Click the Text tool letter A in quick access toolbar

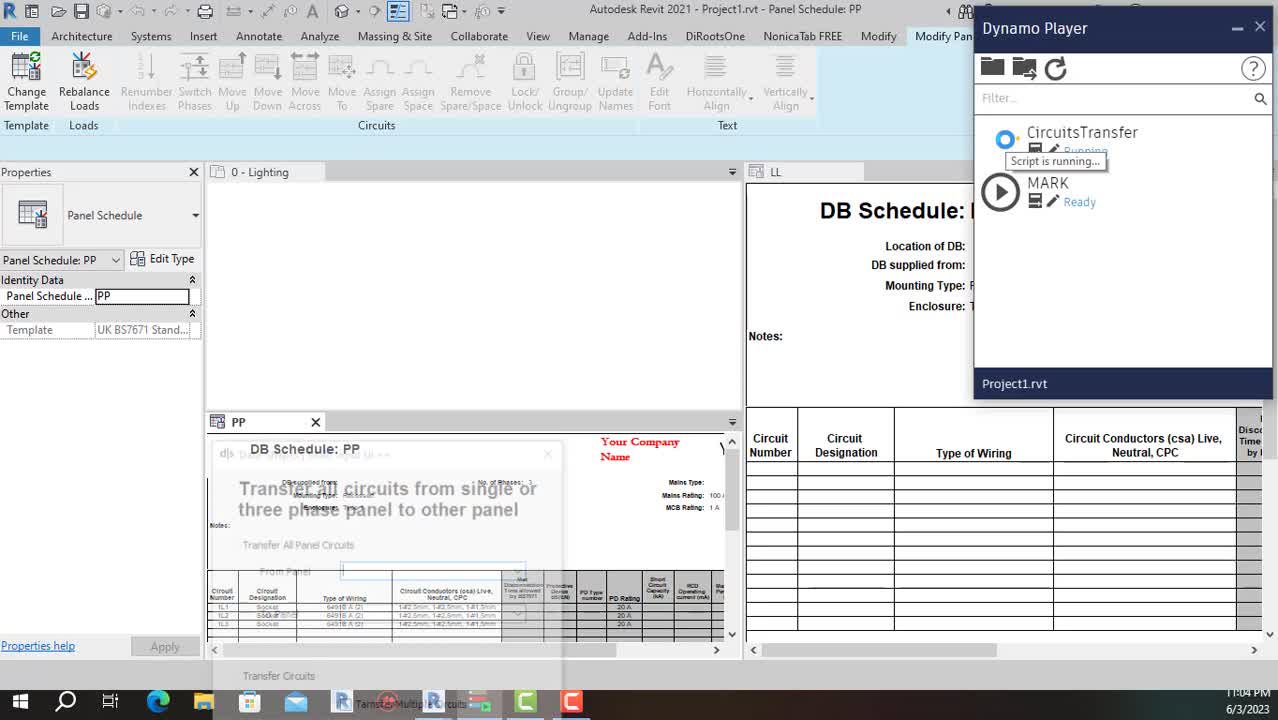312,12
